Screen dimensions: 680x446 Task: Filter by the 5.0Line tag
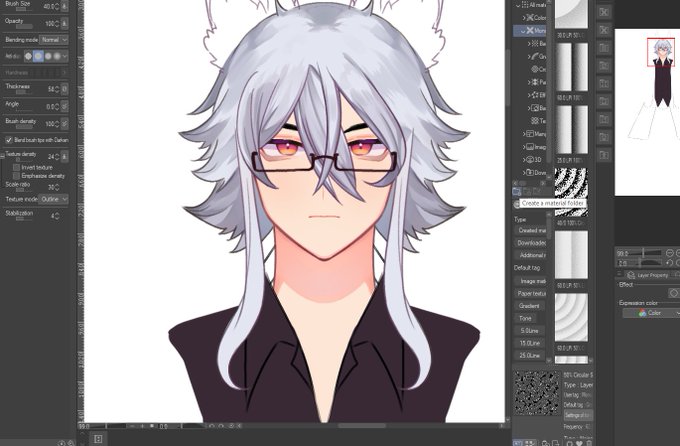tap(529, 331)
